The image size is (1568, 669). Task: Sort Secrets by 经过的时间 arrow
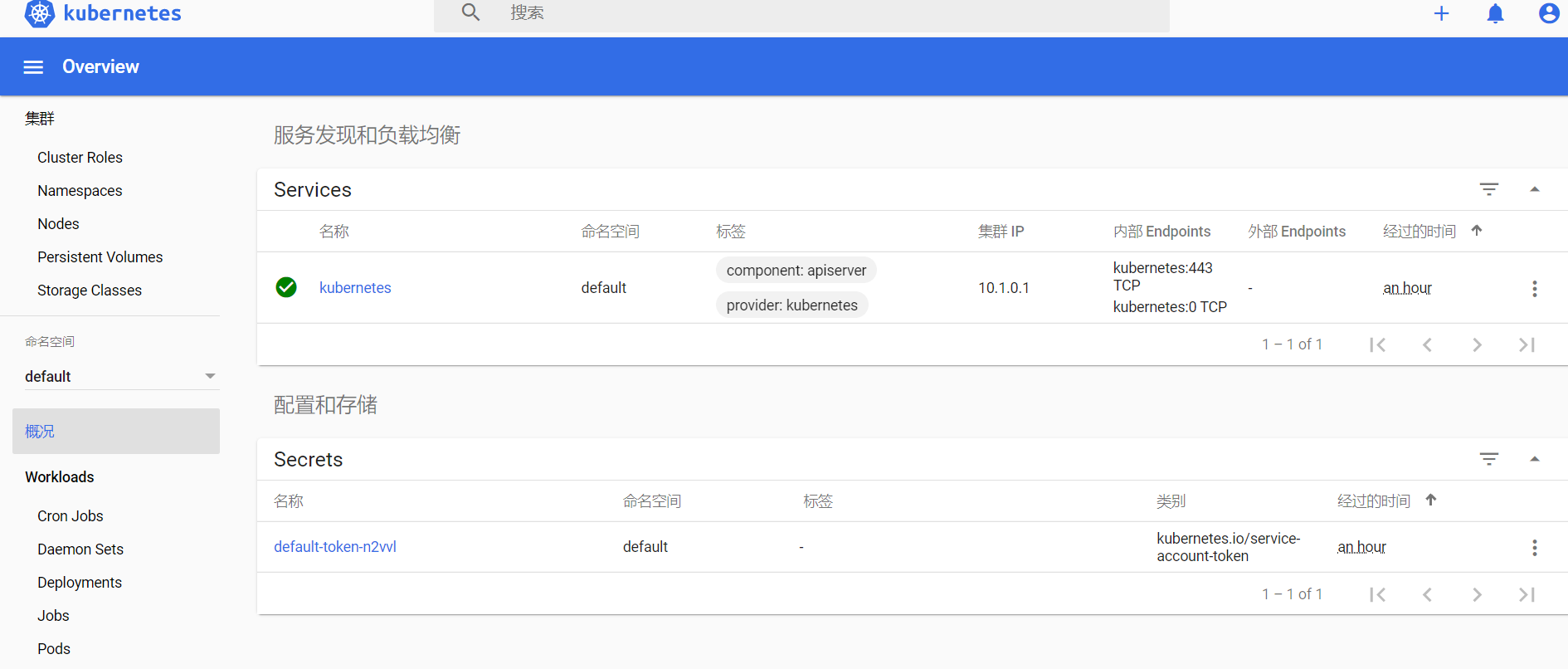[1431, 500]
